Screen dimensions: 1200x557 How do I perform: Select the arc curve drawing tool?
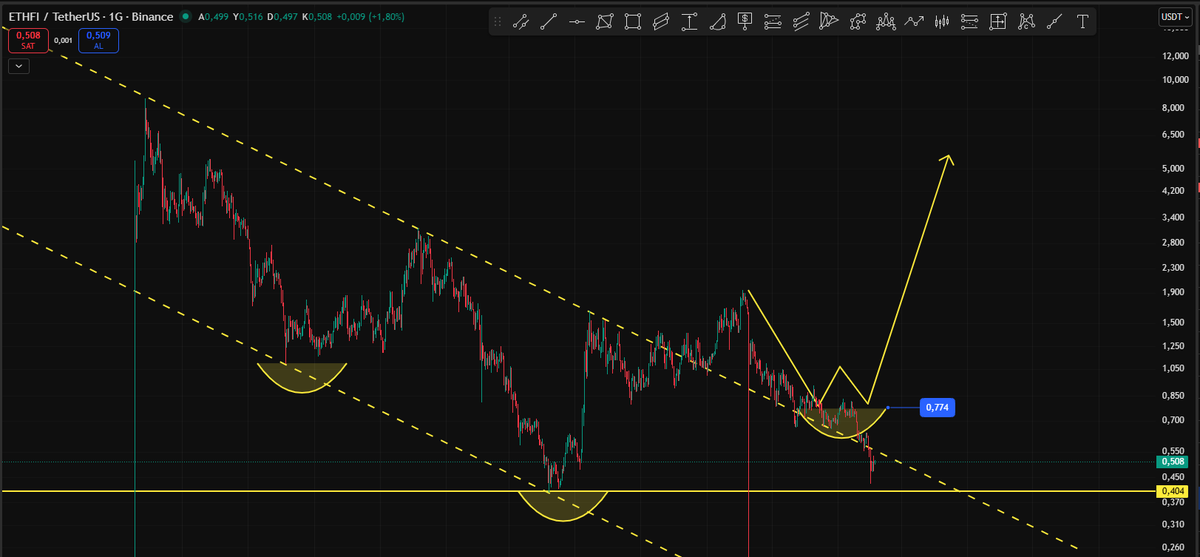(717, 21)
